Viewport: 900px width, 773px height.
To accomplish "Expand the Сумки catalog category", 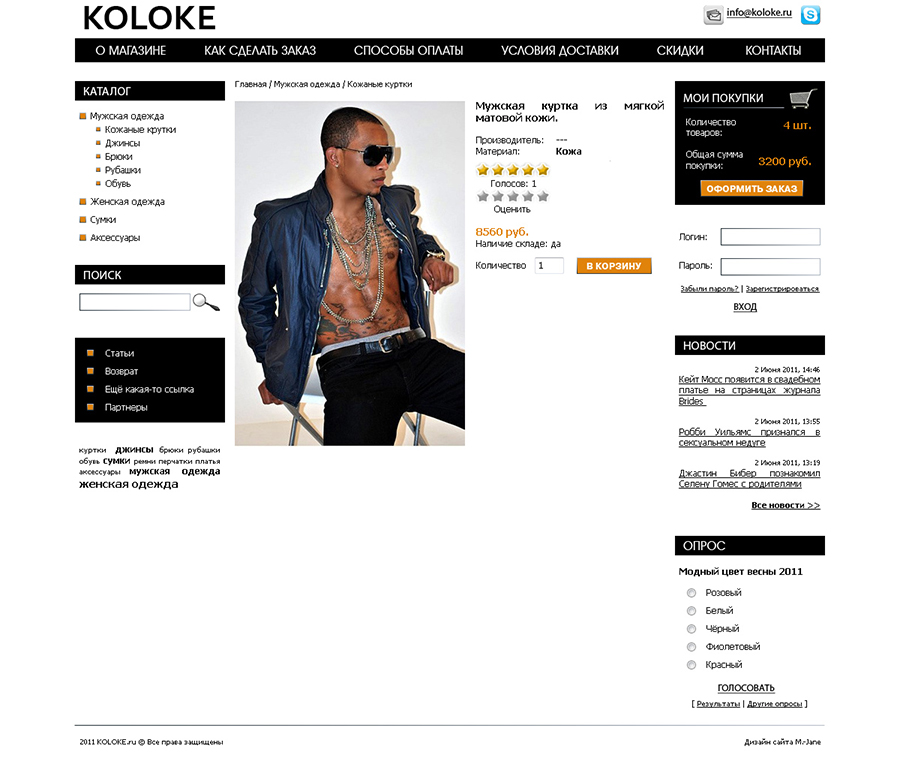I will pos(103,220).
